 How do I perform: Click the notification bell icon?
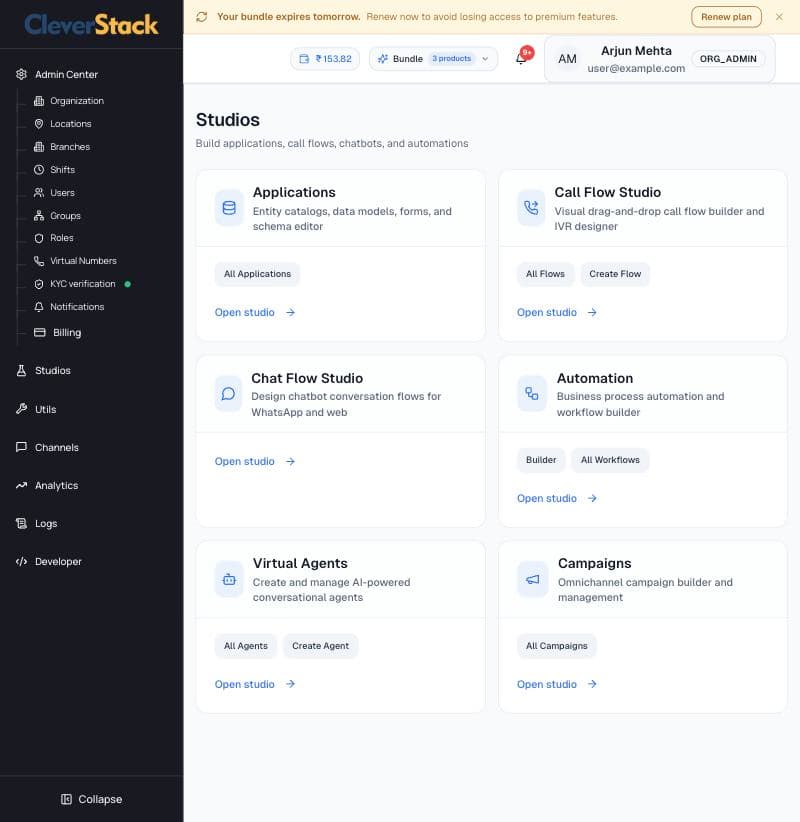522,58
